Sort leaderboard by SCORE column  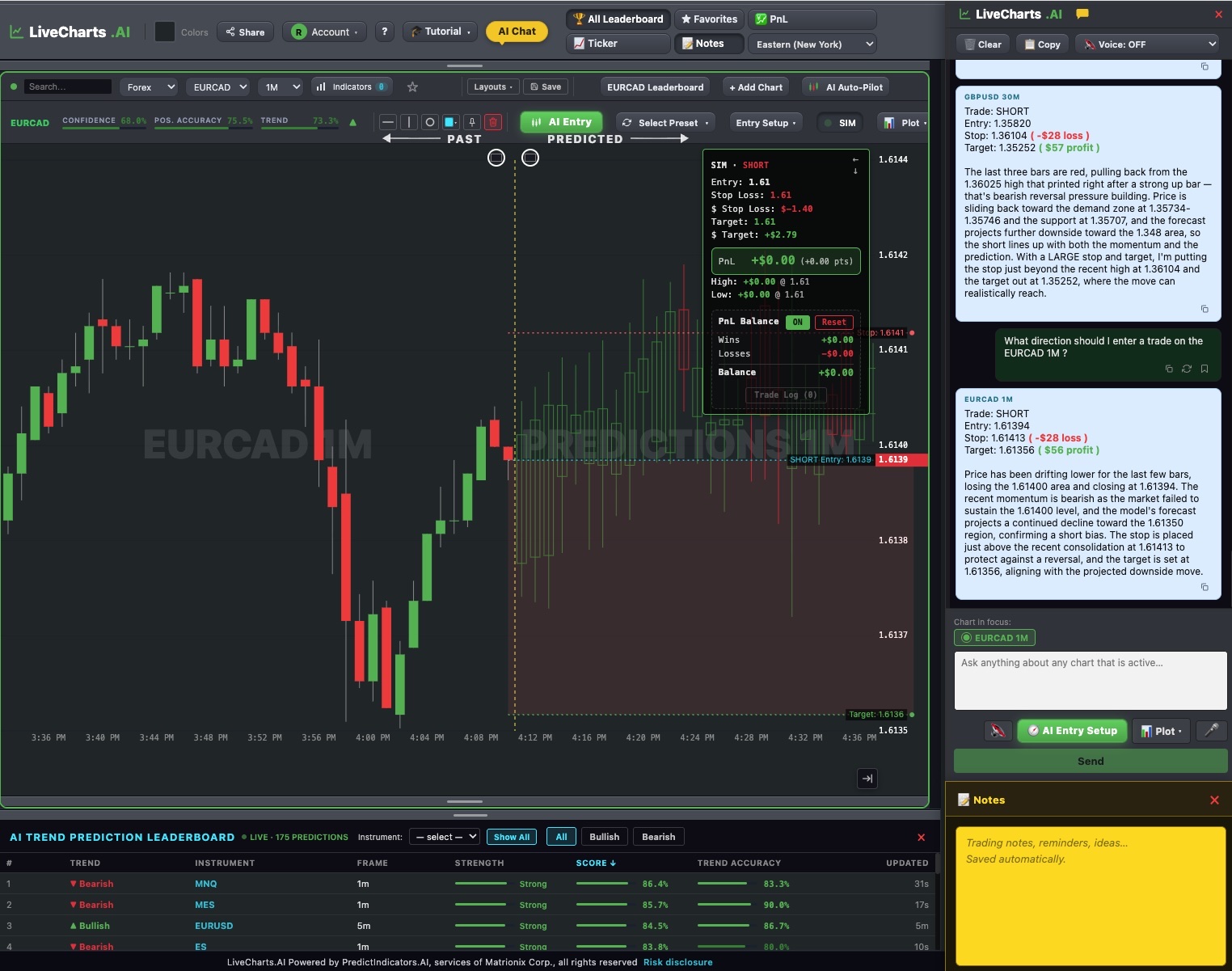[x=596, y=863]
